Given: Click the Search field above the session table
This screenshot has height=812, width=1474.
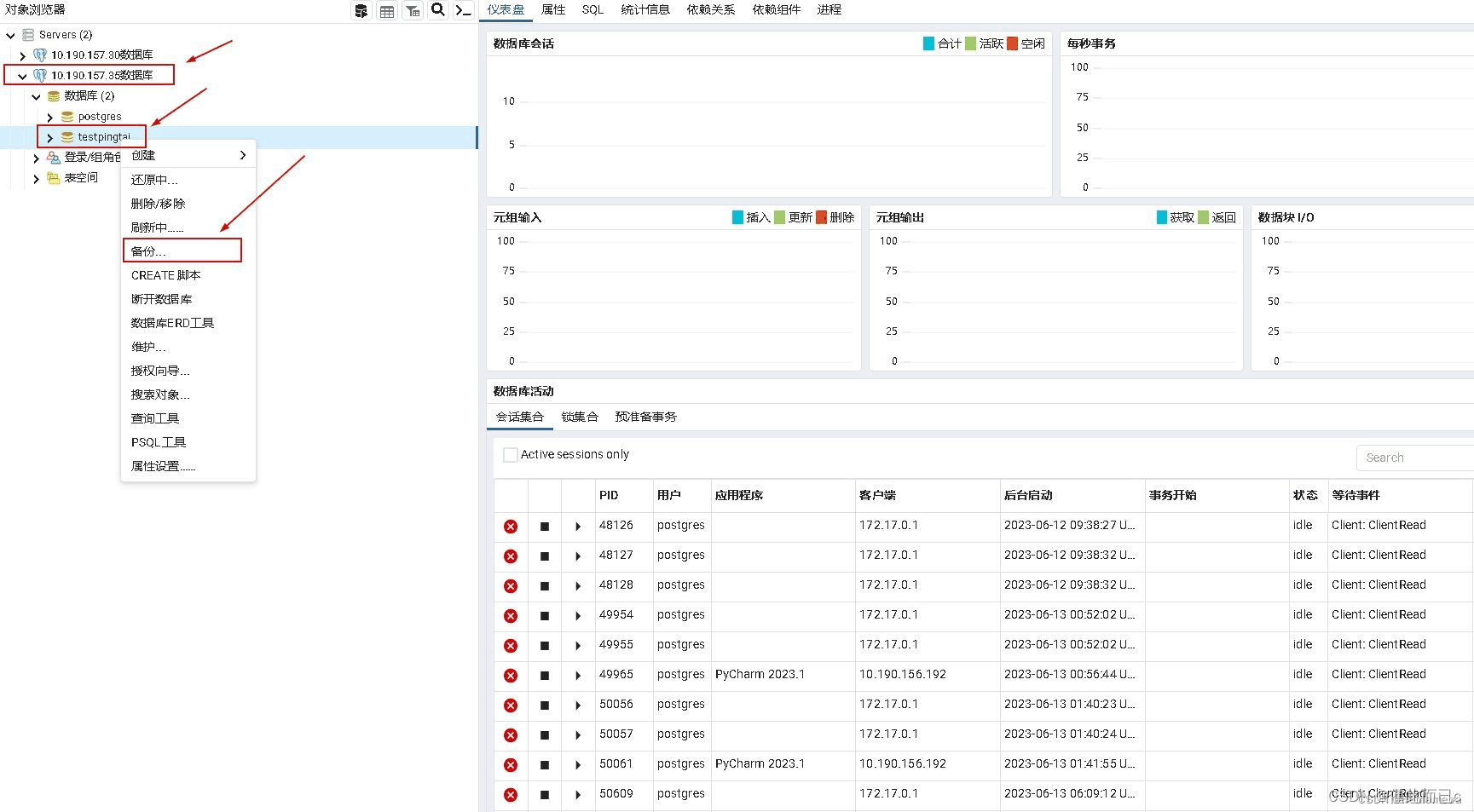Looking at the screenshot, I should pos(1413,458).
